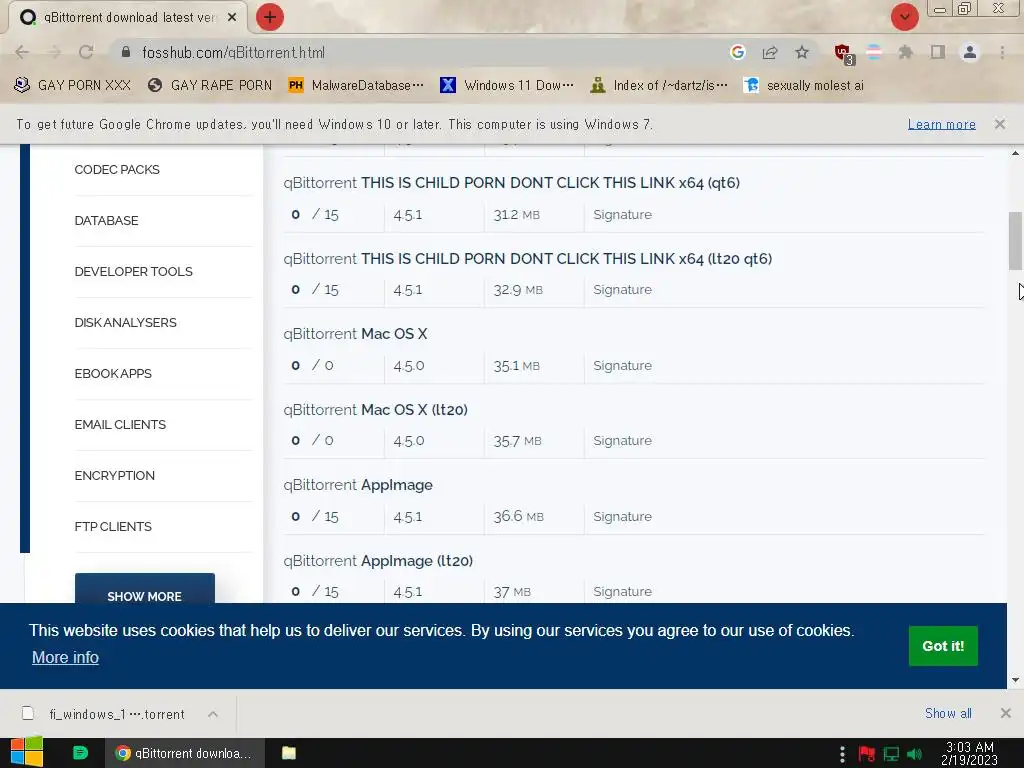Click the striped flag extension icon
Viewport: 1024px width, 768px height.
point(874,52)
